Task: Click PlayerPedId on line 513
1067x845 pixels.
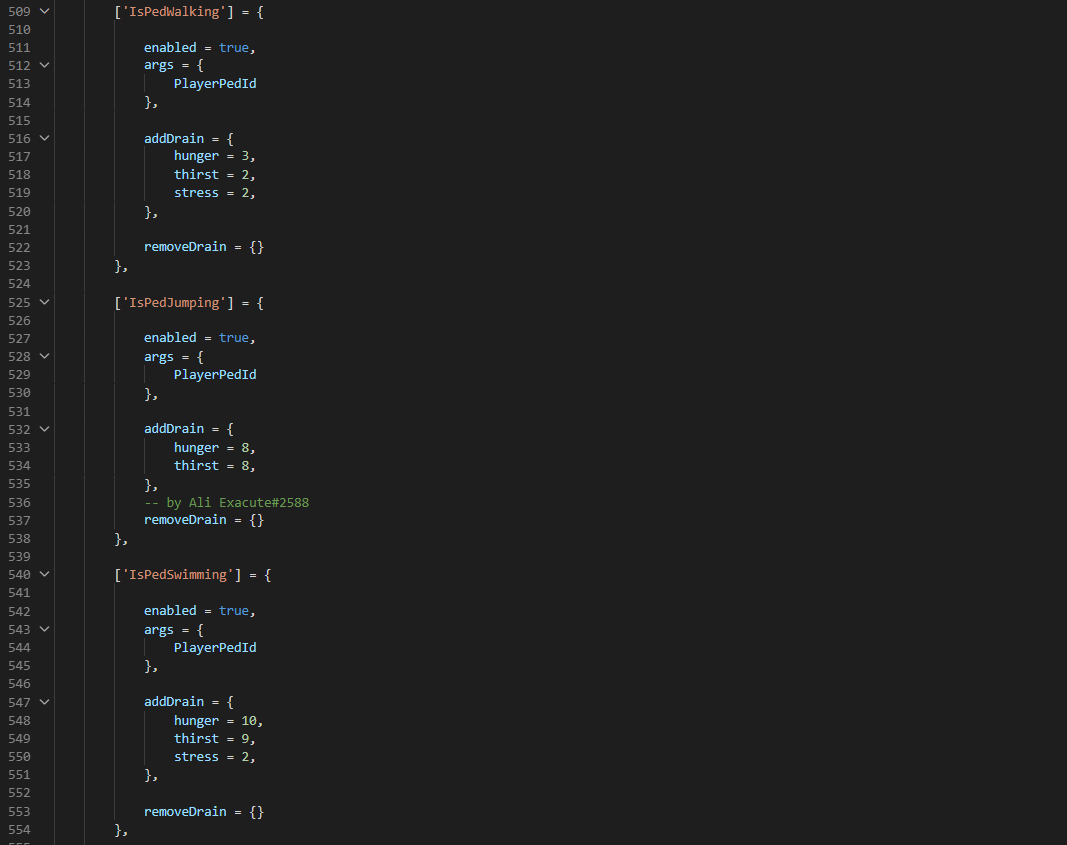Action: 215,84
